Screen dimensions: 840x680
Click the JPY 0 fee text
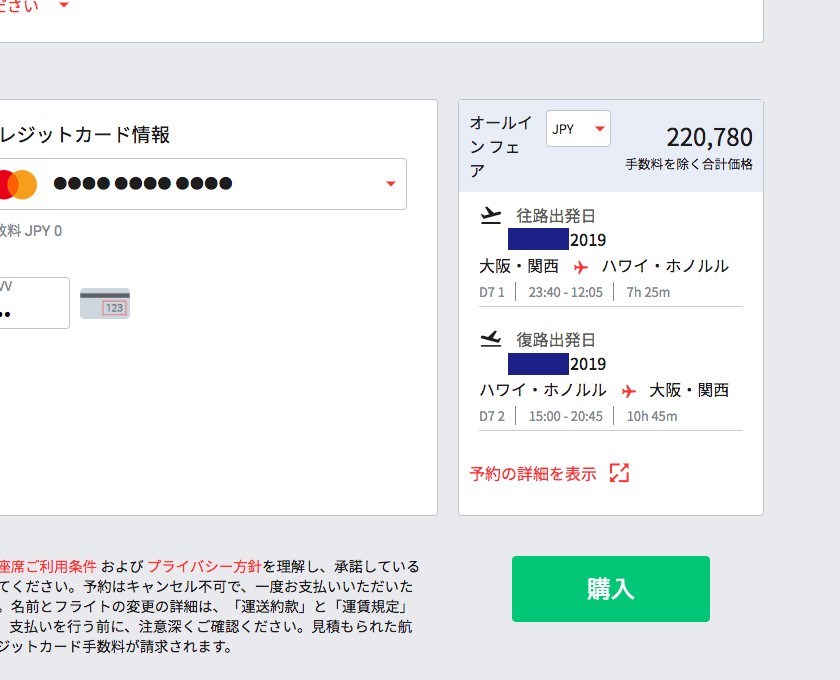coord(43,231)
